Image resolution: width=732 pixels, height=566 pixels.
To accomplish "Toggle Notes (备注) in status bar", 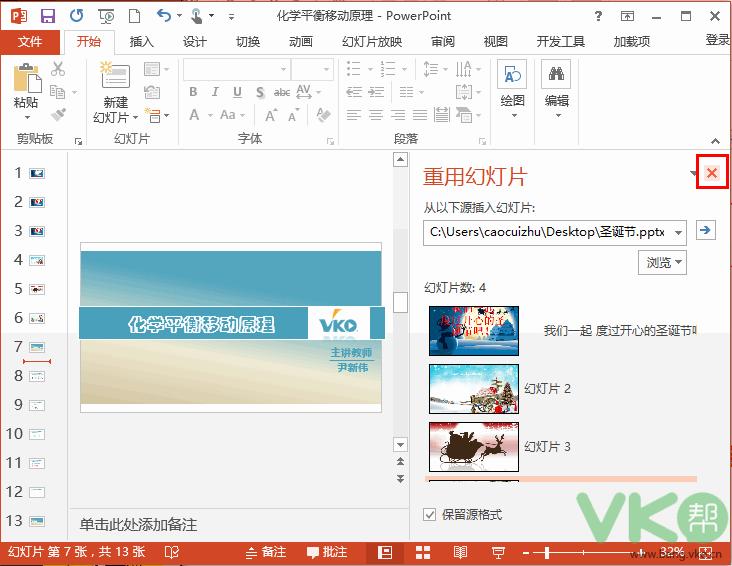I will (266, 552).
